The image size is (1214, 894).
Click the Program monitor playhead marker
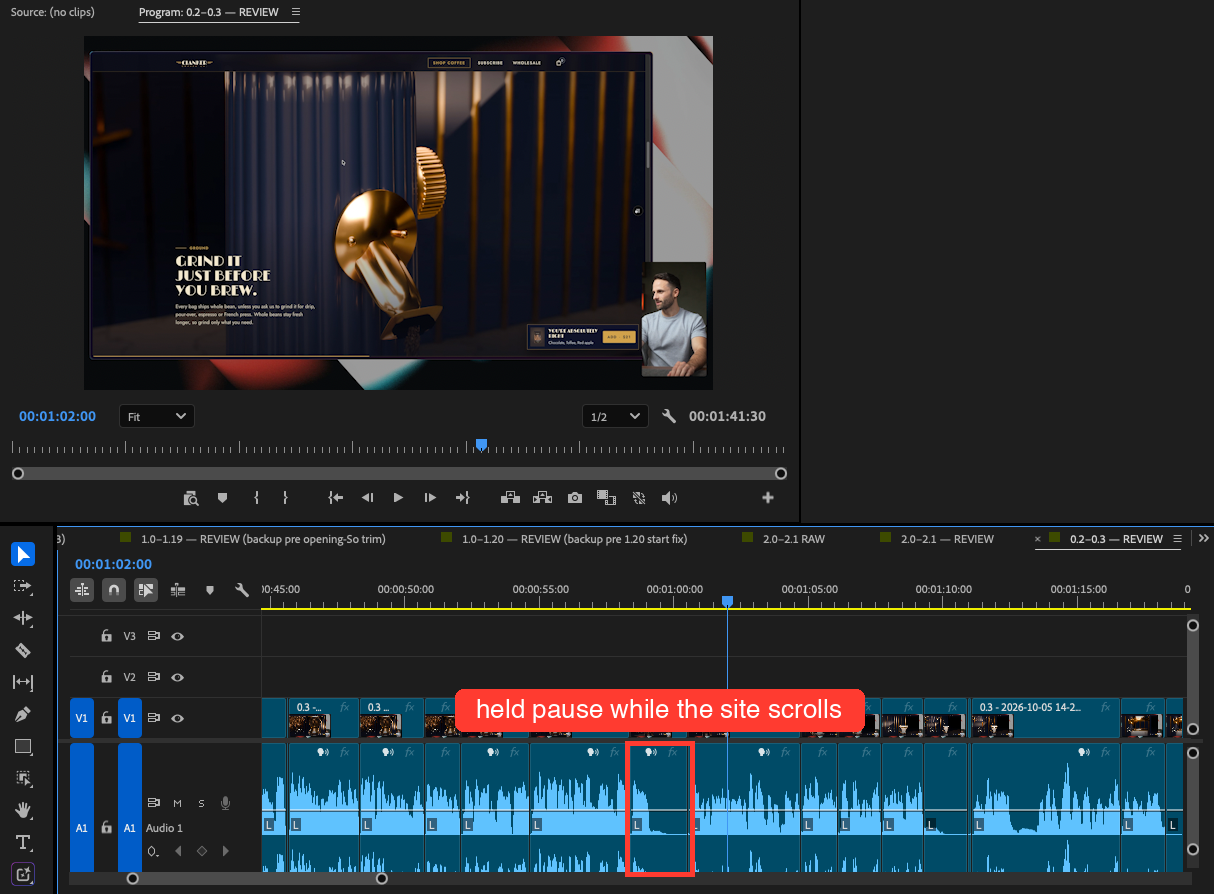click(481, 445)
